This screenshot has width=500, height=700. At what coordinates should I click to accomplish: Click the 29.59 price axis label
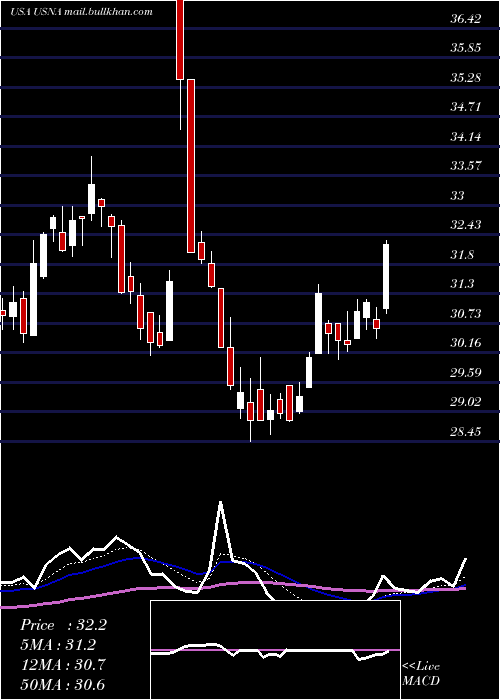(466, 372)
